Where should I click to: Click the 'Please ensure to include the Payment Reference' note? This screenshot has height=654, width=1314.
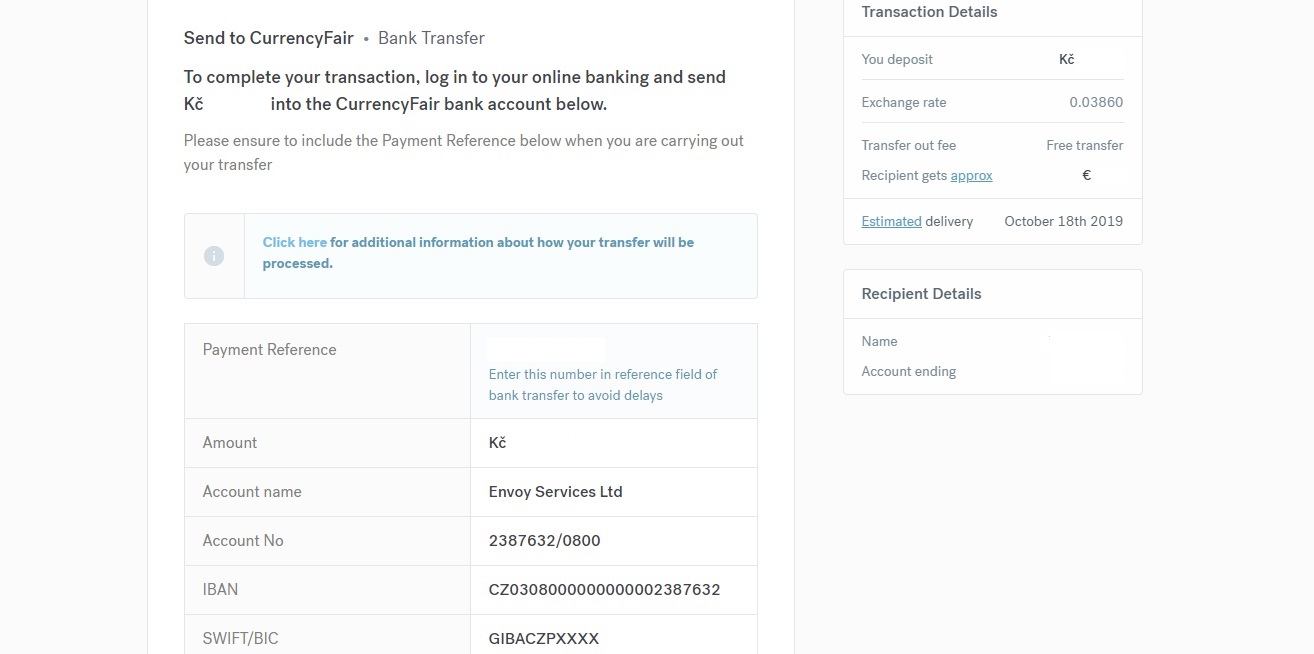coord(464,152)
